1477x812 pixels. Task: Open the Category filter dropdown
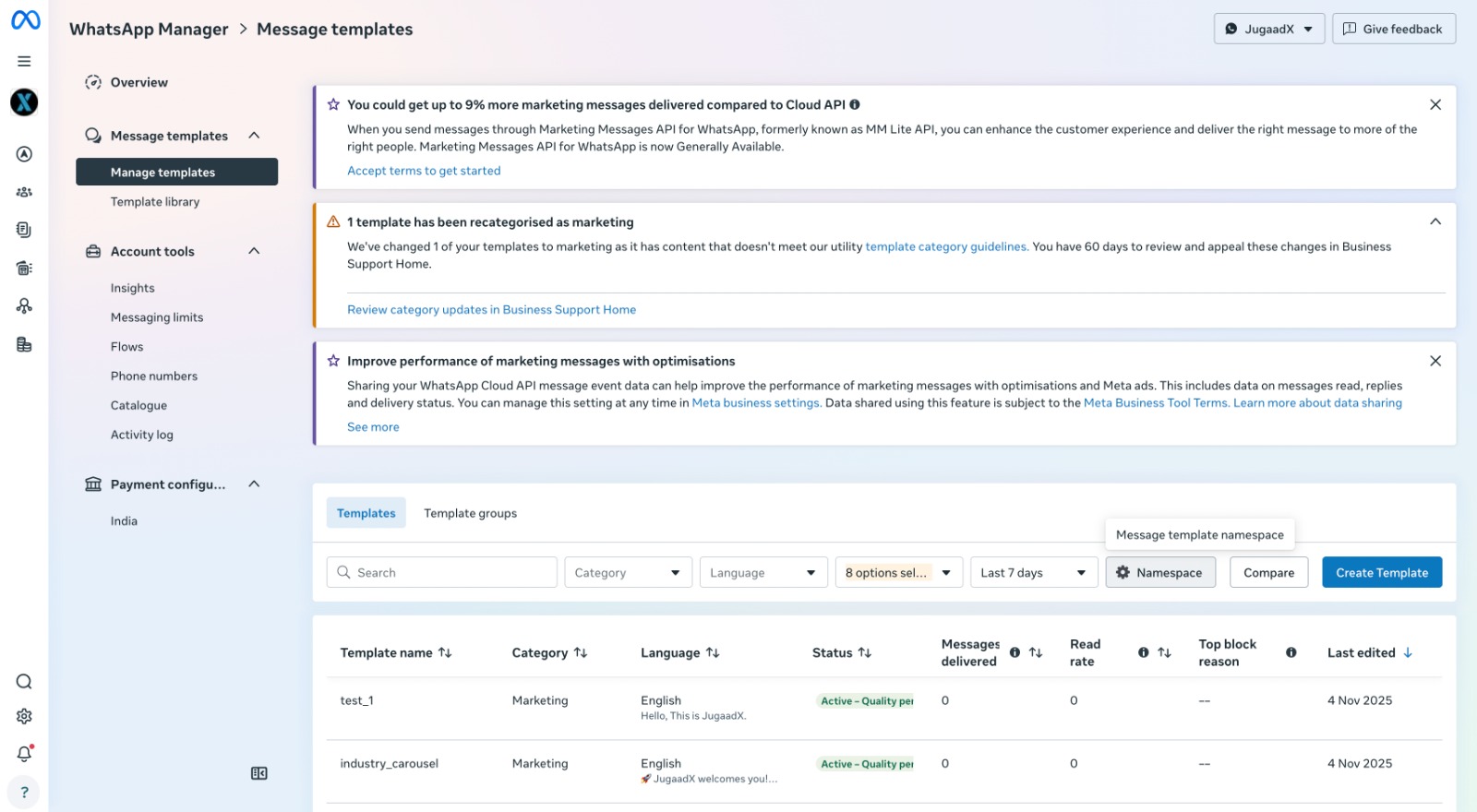coord(628,572)
